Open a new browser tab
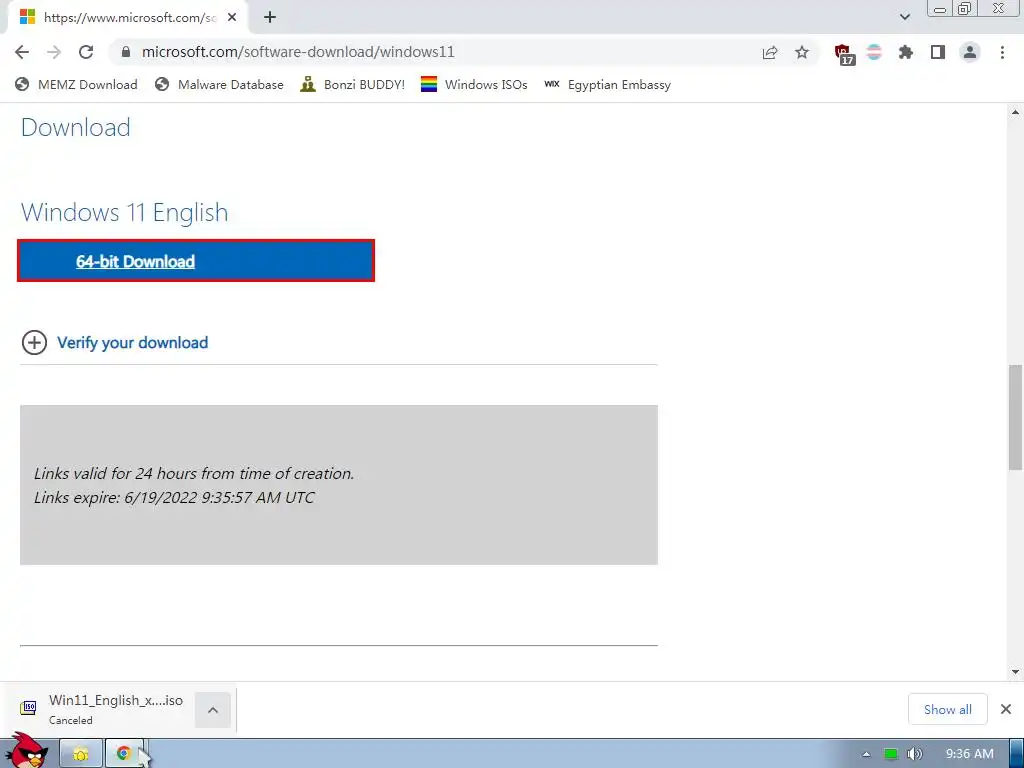1024x768 pixels. click(x=270, y=18)
